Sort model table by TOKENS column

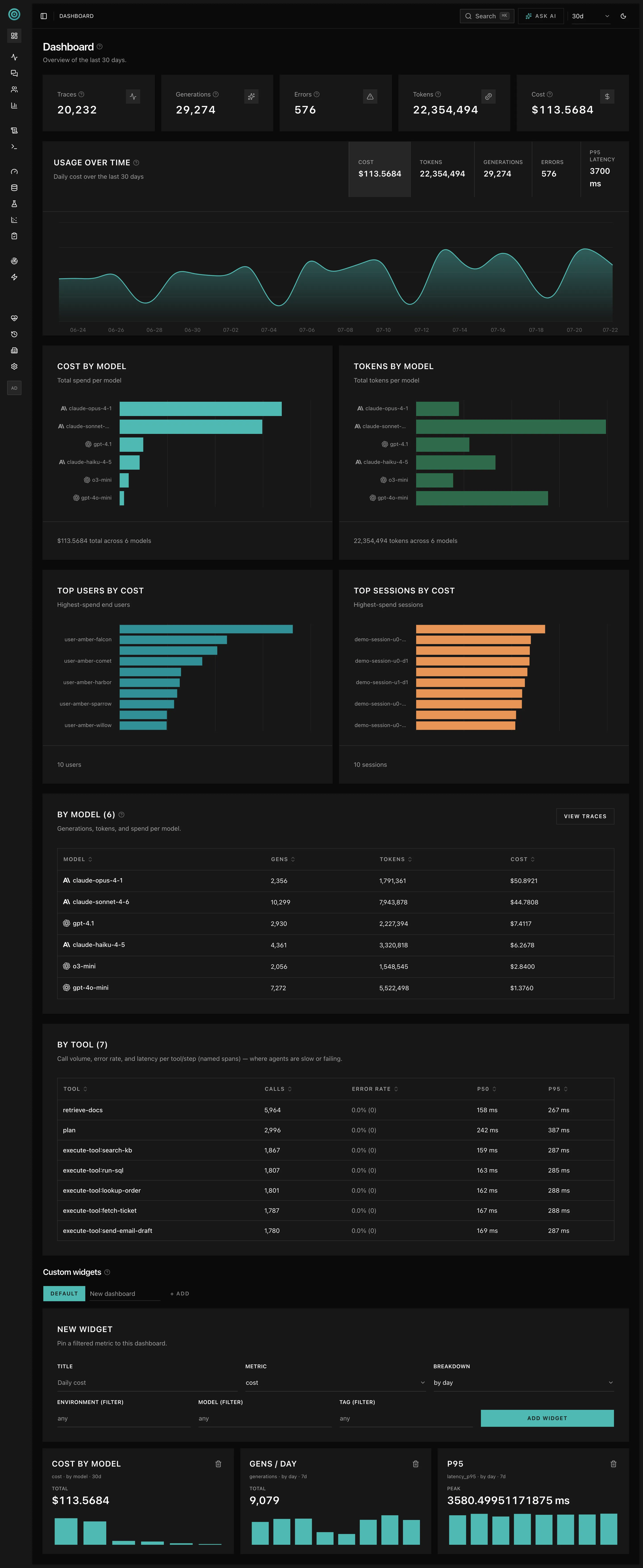[396, 860]
